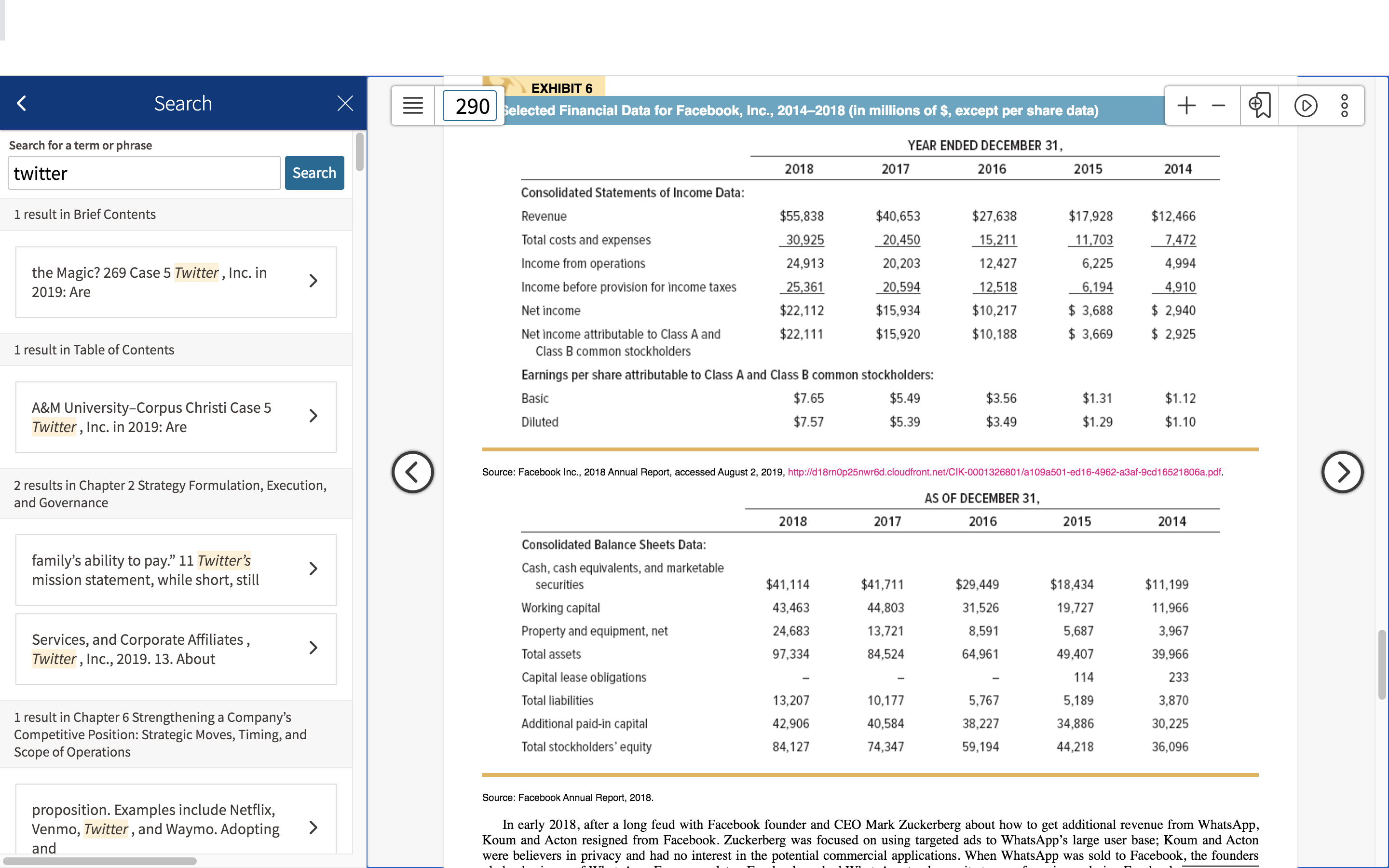Add a bookmark to this page
Screen dimensions: 1389x868
point(1259,106)
